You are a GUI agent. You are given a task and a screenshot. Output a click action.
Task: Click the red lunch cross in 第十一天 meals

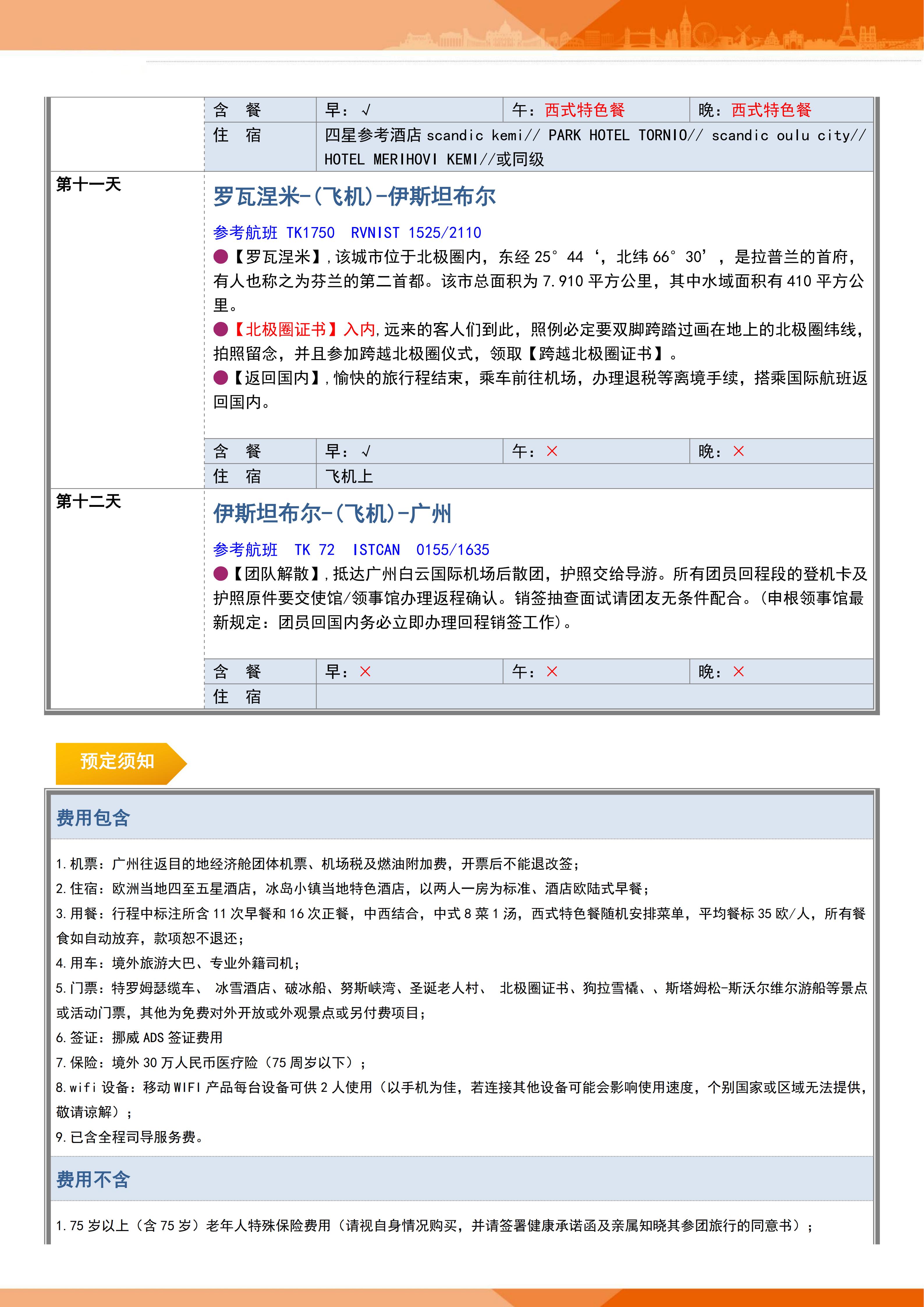click(x=551, y=451)
